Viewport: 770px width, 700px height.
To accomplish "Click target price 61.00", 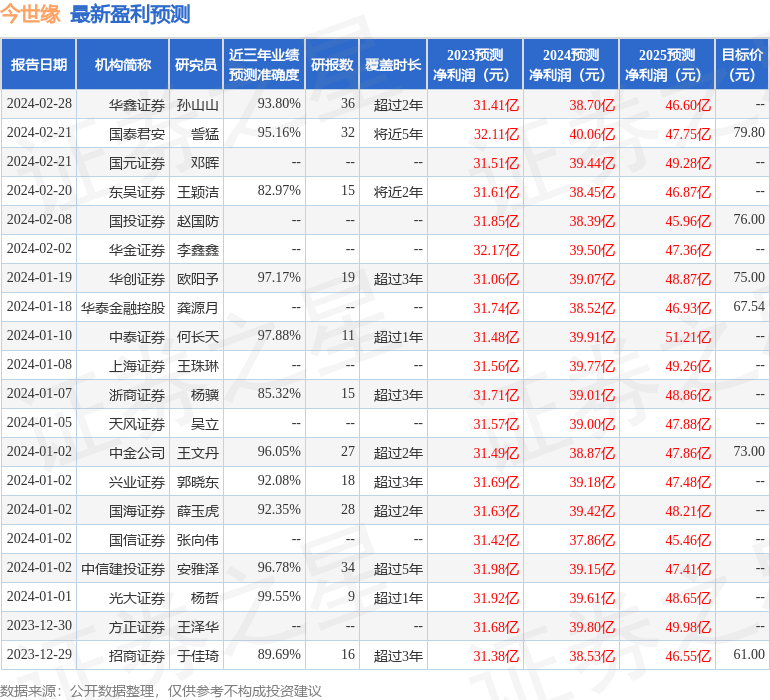I will [x=749, y=654].
